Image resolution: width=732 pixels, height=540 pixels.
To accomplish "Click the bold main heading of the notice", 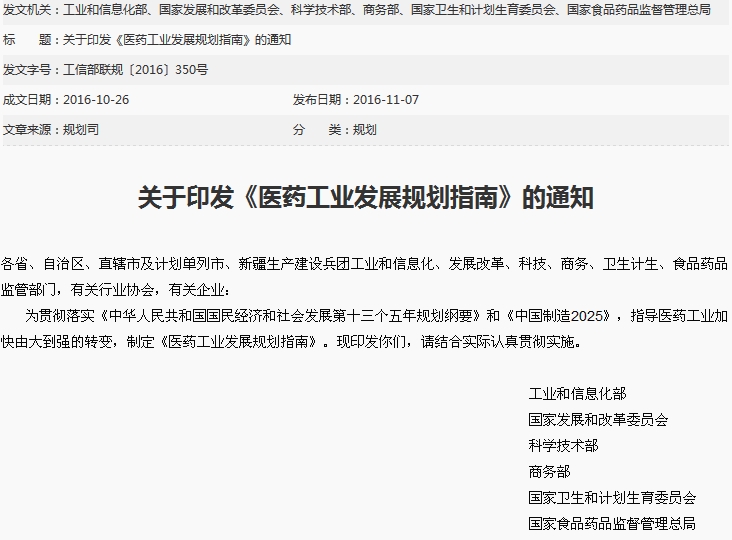I will (x=366, y=197).
